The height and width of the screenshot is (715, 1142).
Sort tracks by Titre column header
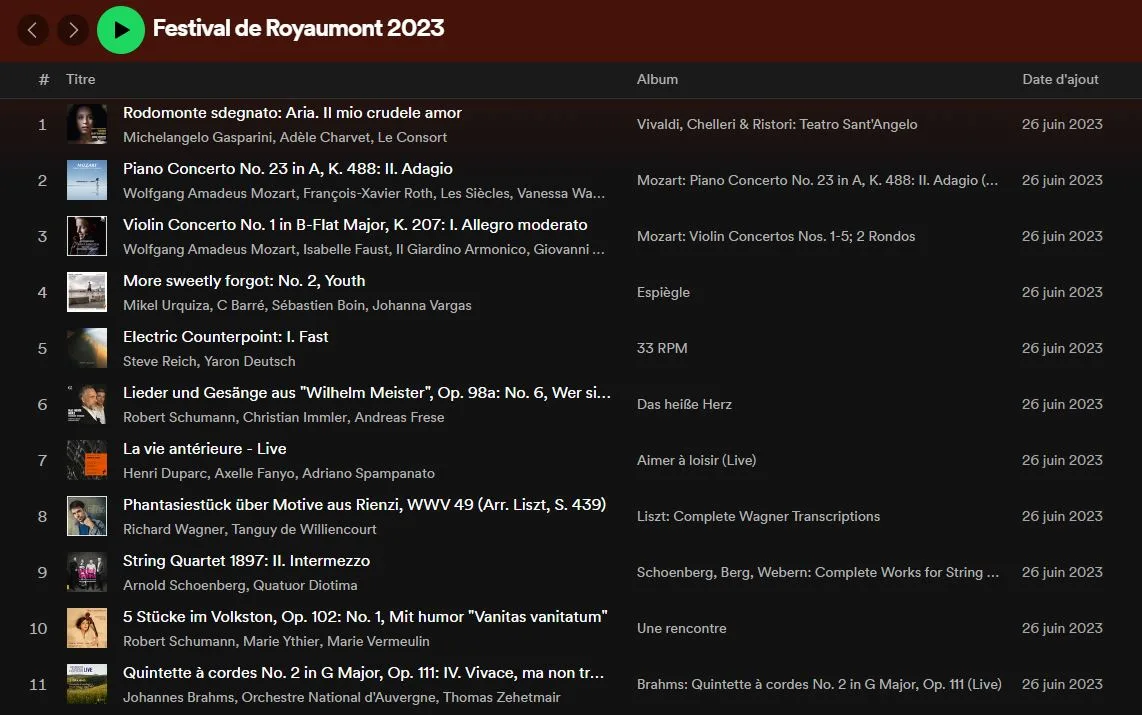(81, 79)
